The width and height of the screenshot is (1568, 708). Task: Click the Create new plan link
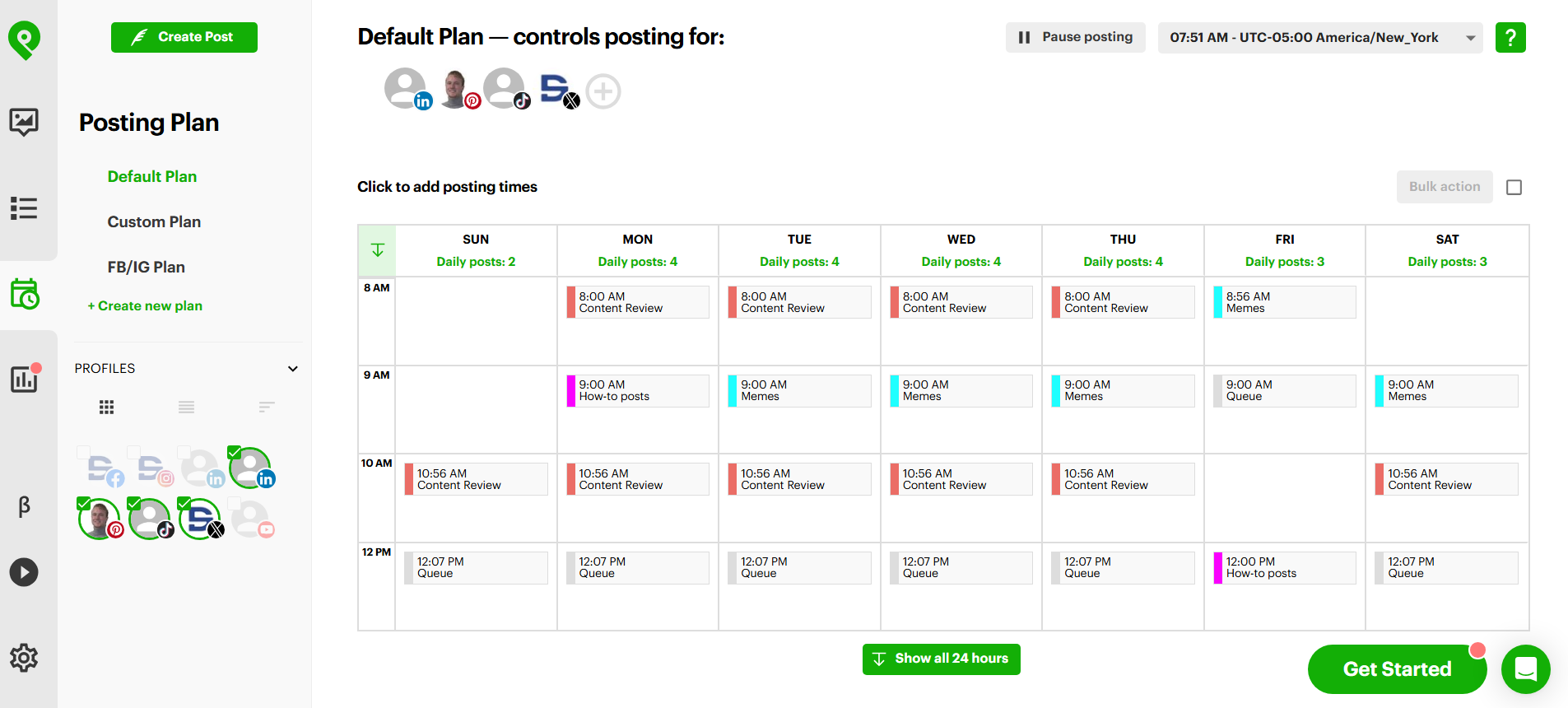click(x=145, y=305)
